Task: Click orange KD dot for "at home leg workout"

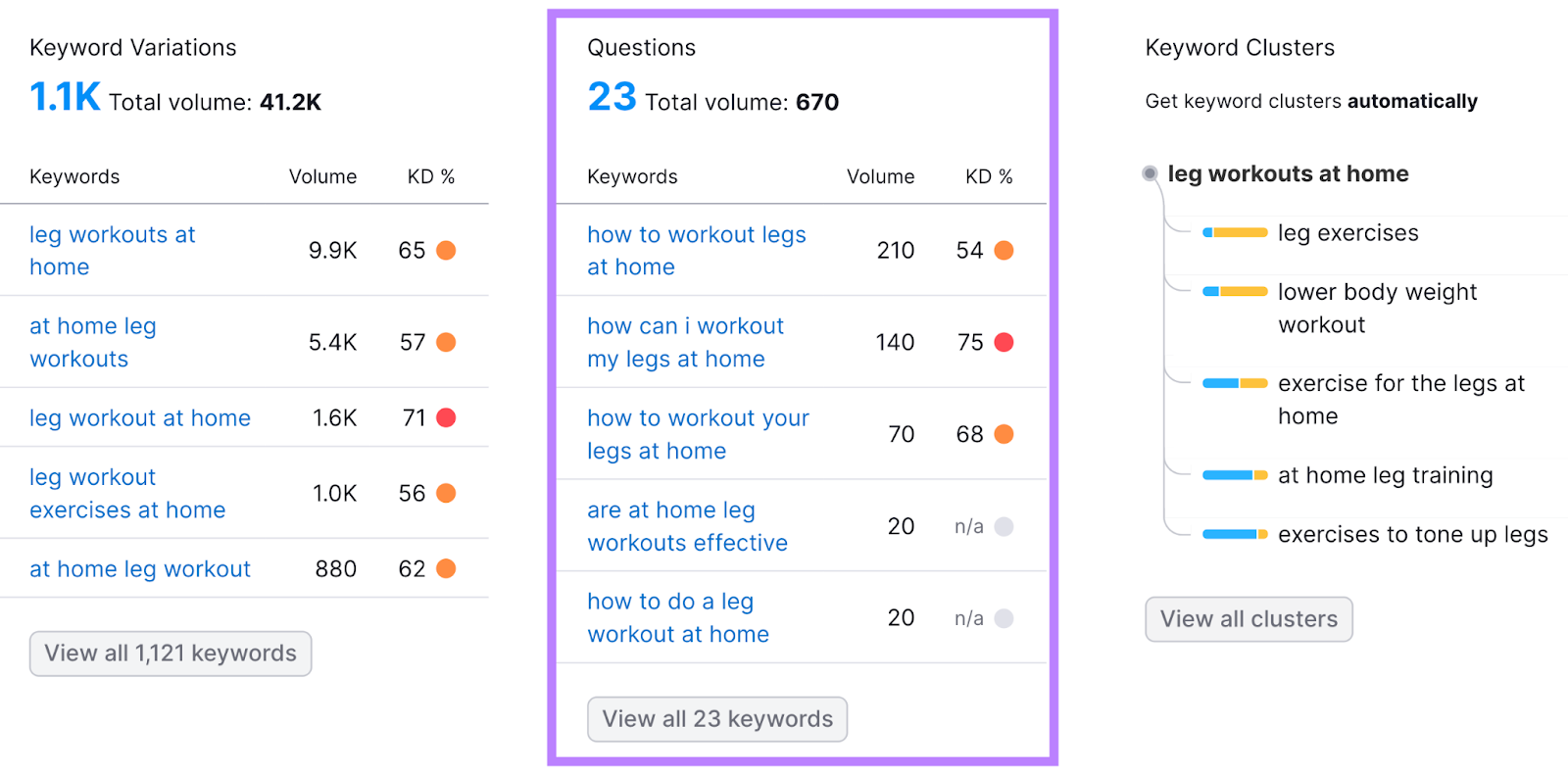Action: tap(446, 569)
